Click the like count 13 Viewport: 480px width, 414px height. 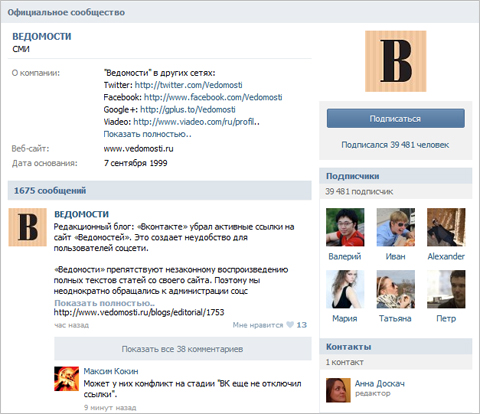click(x=302, y=325)
